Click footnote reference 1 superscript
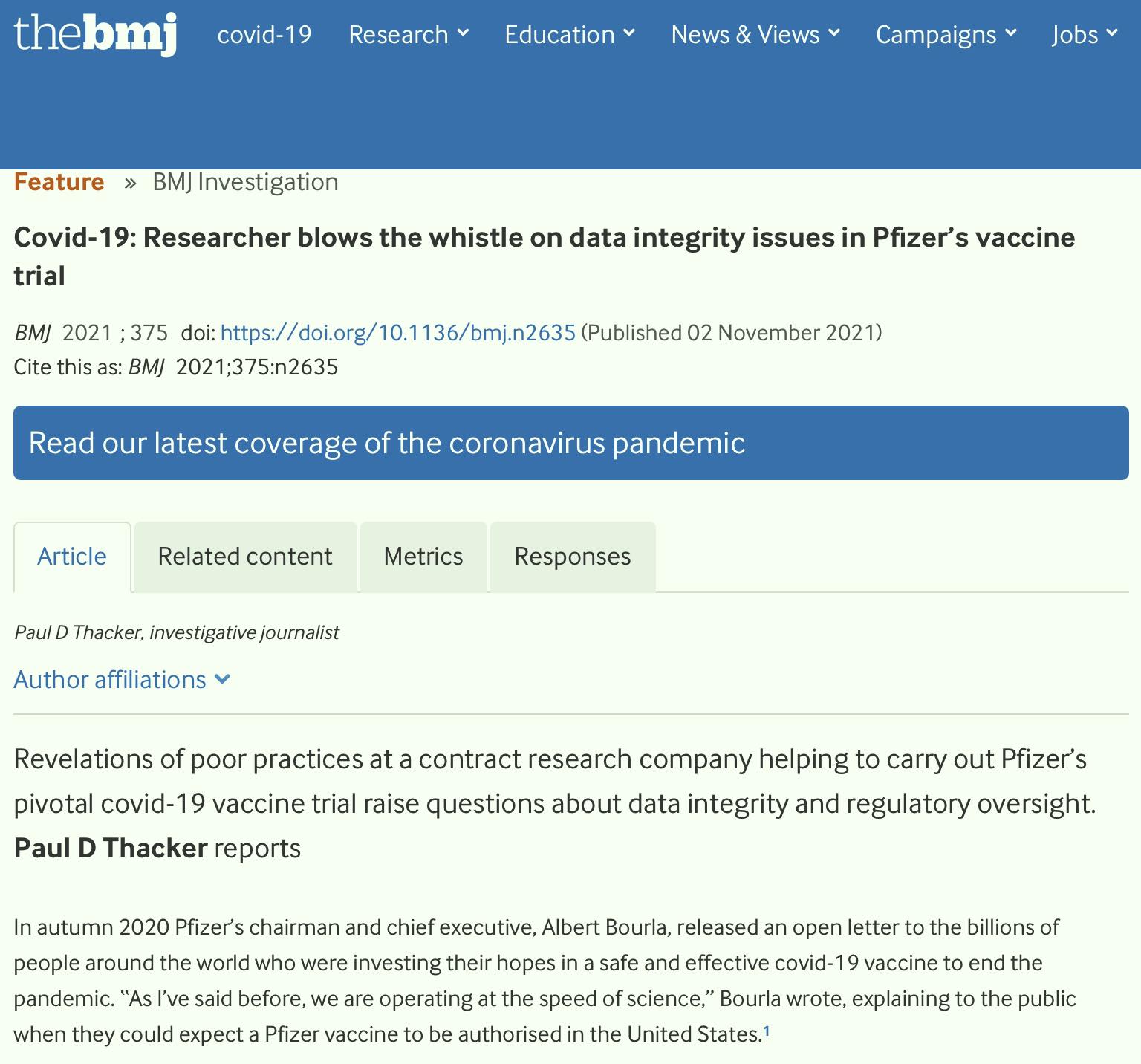 pyautogui.click(x=767, y=1031)
